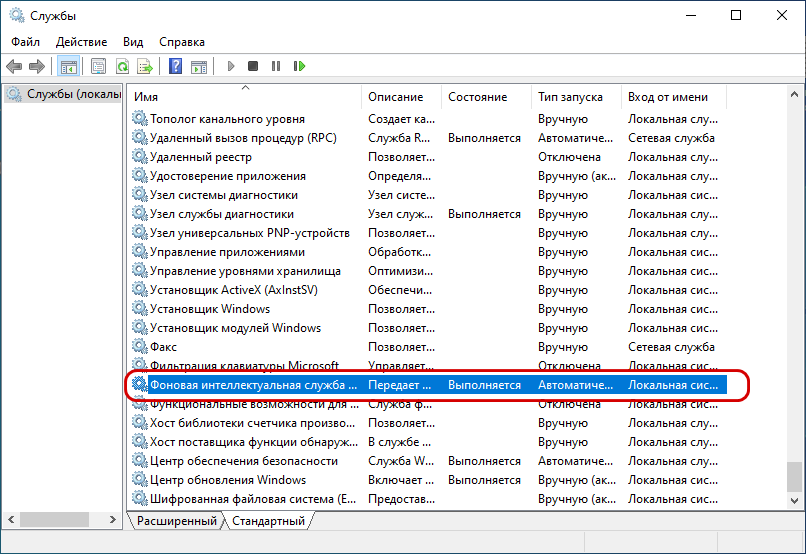Pause the selected service (pause icon)
The height and width of the screenshot is (554, 806).
[x=276, y=66]
